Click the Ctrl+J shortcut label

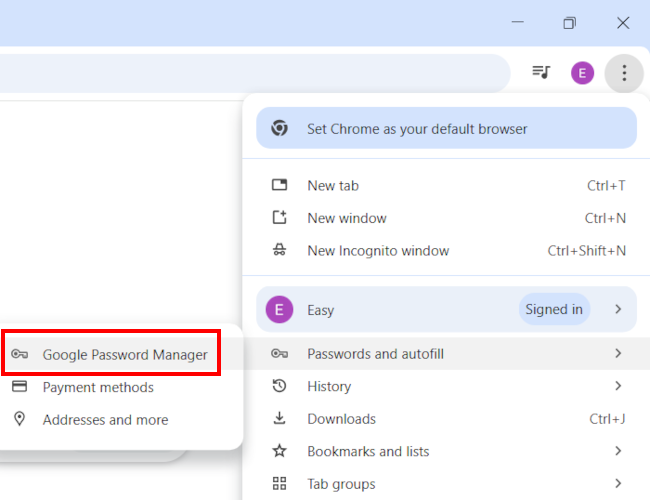coord(607,419)
